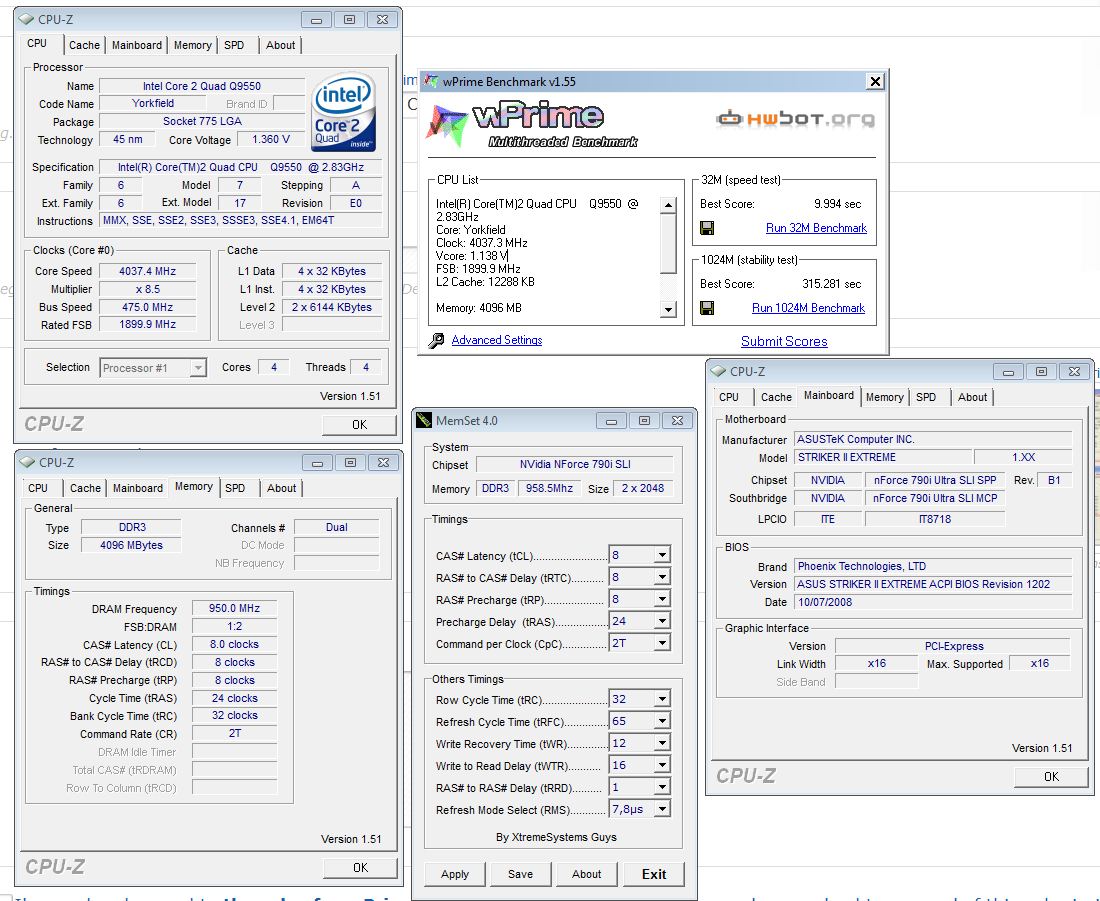This screenshot has width=1100, height=901.
Task: Open SPD tab in top-left CPU-Z window
Action: 234,45
